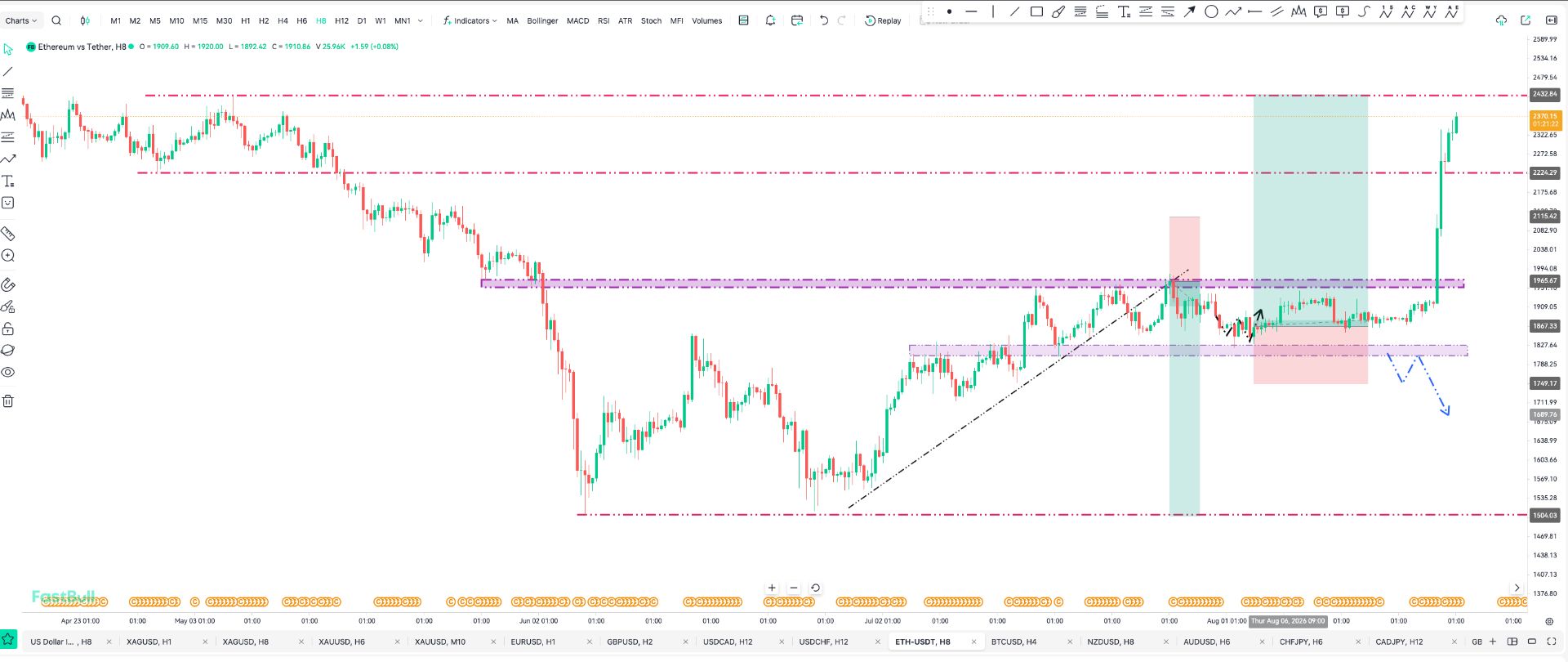Toggle the Bollinger indicator

(x=542, y=21)
